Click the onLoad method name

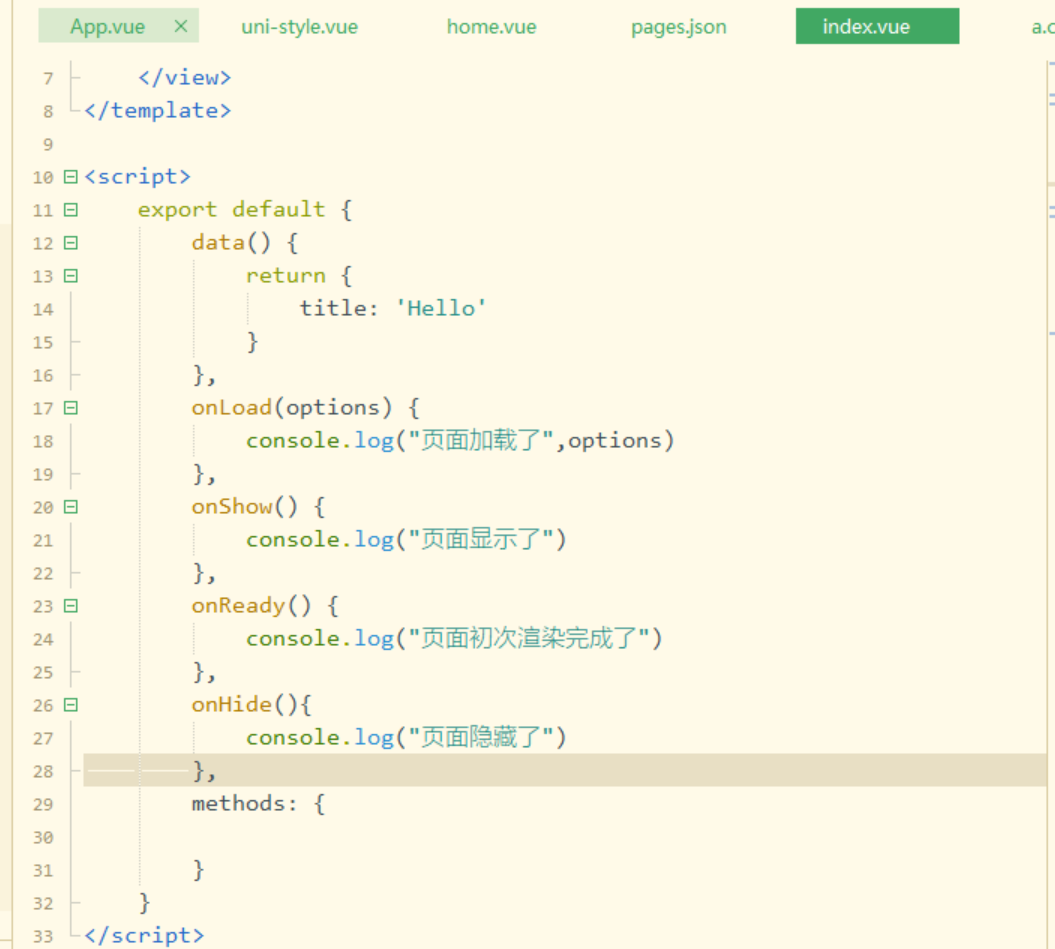click(231, 407)
